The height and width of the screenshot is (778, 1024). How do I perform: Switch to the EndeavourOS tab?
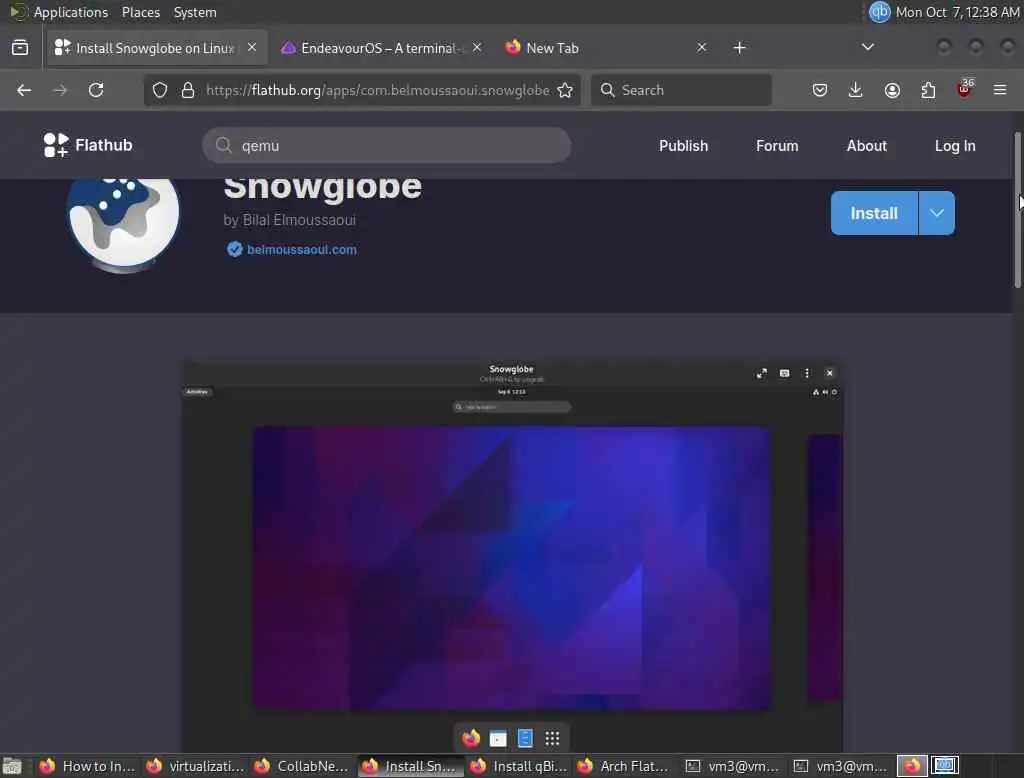381,48
